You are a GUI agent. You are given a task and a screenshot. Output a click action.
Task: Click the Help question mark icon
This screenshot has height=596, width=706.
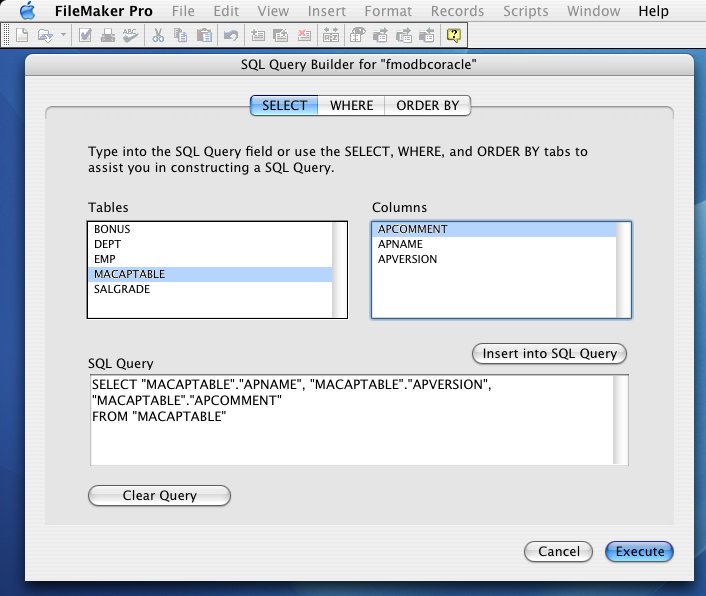[x=454, y=35]
